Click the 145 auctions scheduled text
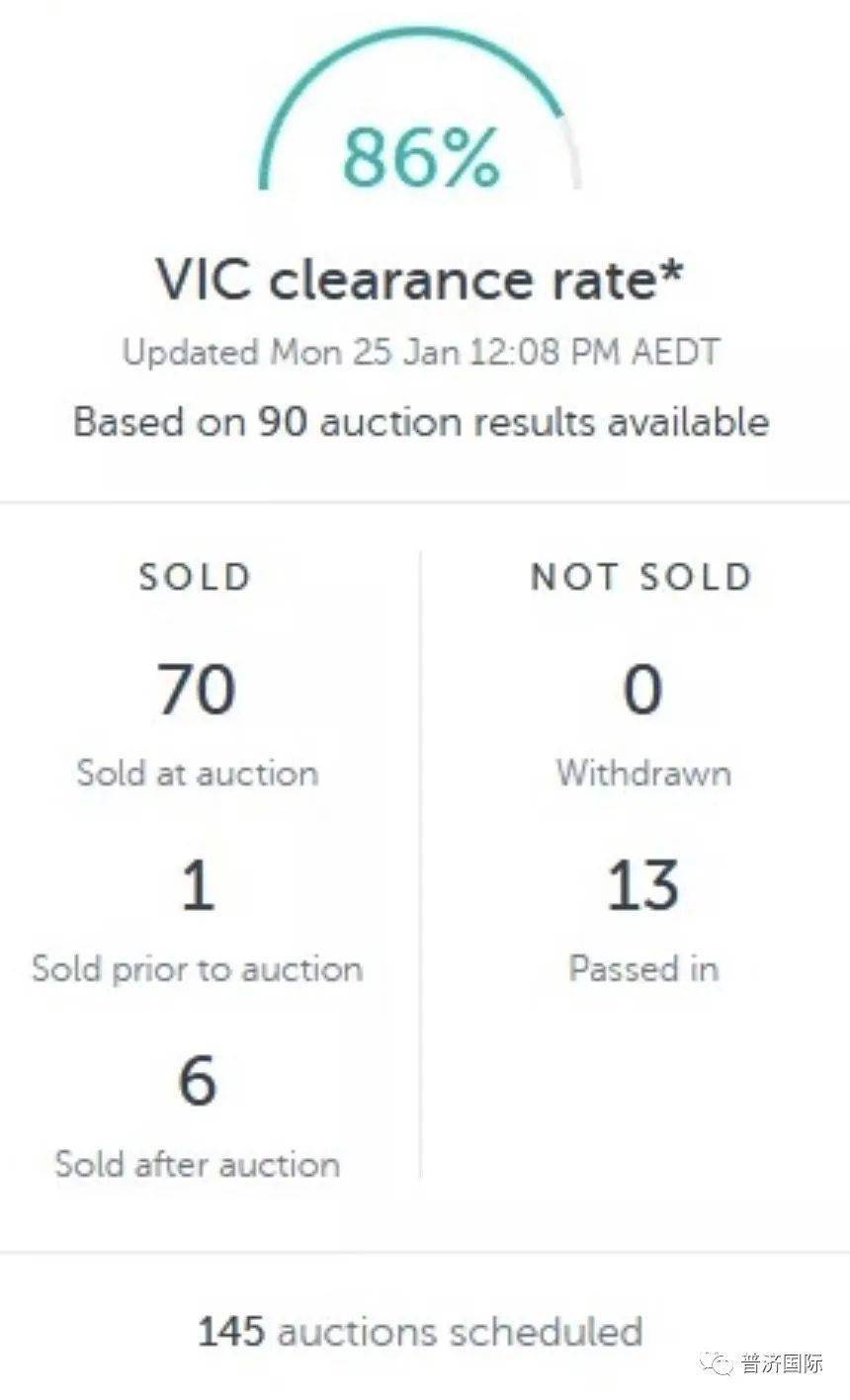The width and height of the screenshot is (850, 1400). (421, 1332)
